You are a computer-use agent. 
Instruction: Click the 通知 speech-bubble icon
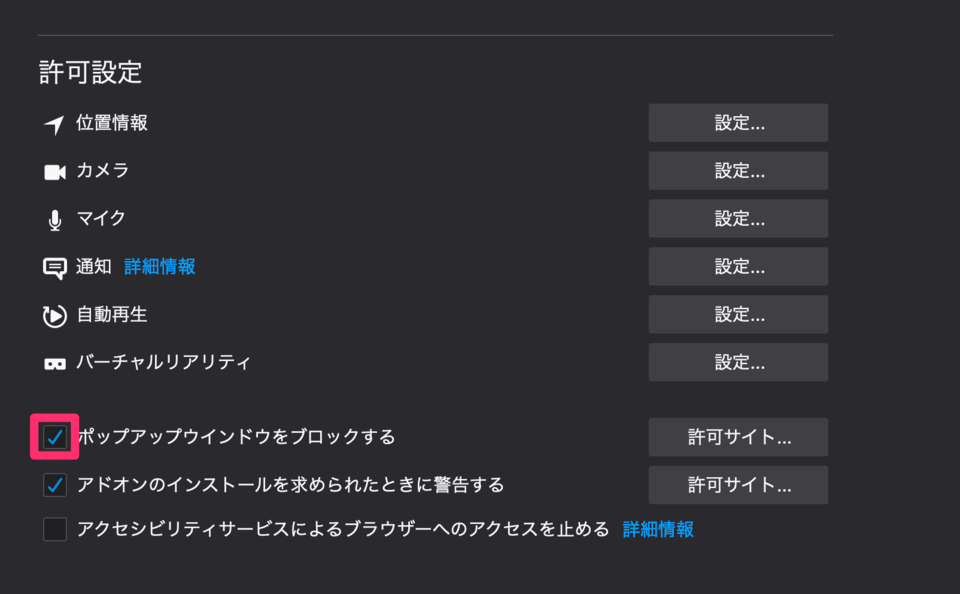(56, 266)
